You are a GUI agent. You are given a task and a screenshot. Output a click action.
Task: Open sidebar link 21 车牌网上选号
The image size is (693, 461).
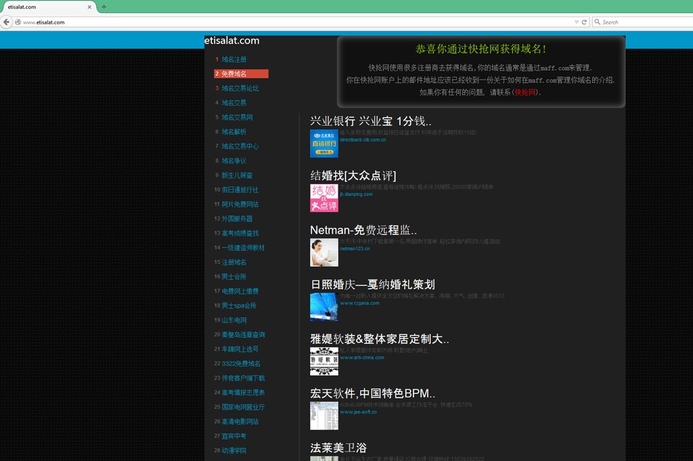point(240,349)
